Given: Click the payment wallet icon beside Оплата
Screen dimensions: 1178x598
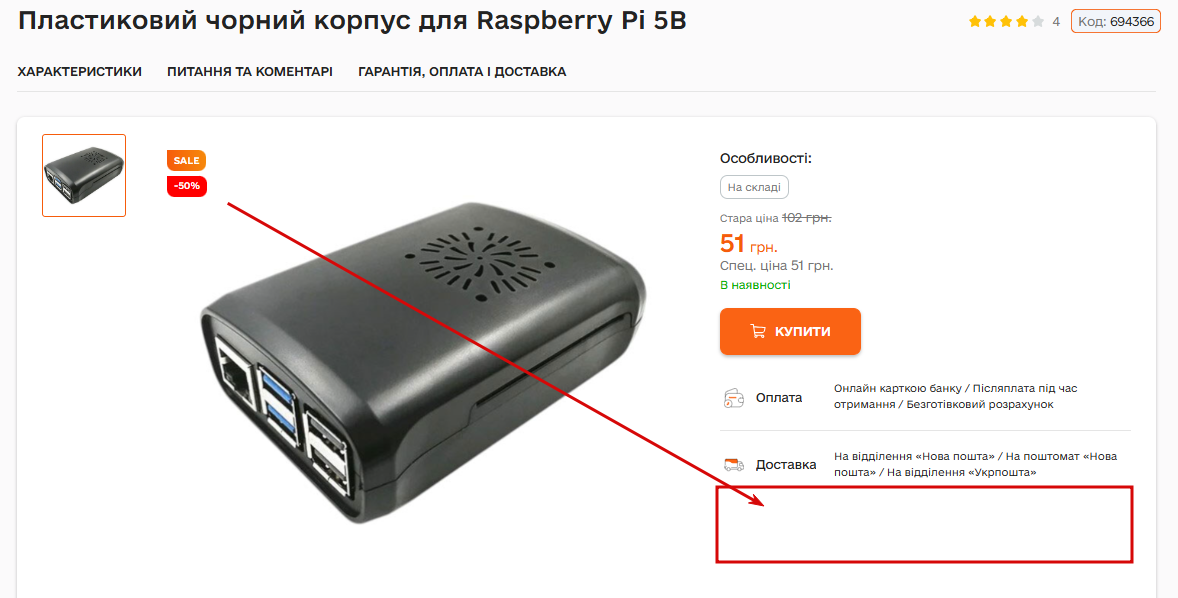Looking at the screenshot, I should (x=733, y=398).
